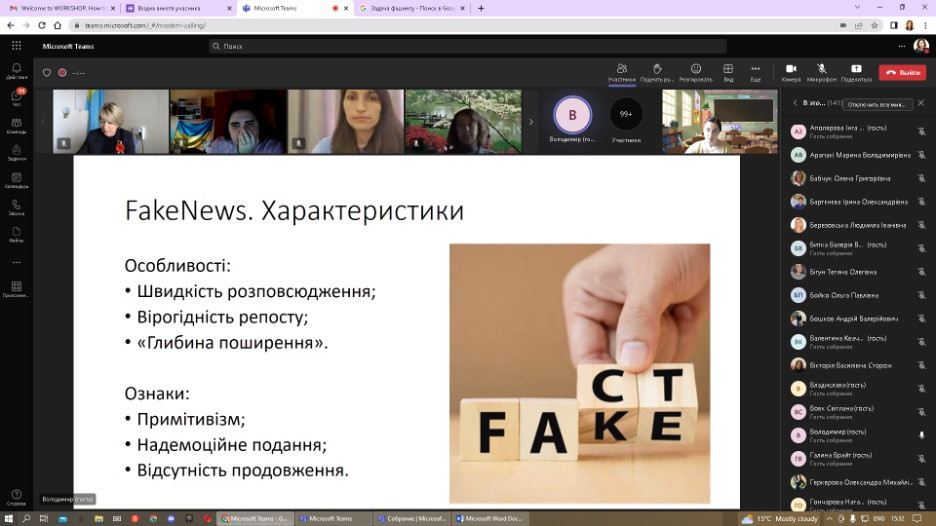Mute mic icon for Аполярова Інга
The image size is (936, 526).
tap(922, 131)
